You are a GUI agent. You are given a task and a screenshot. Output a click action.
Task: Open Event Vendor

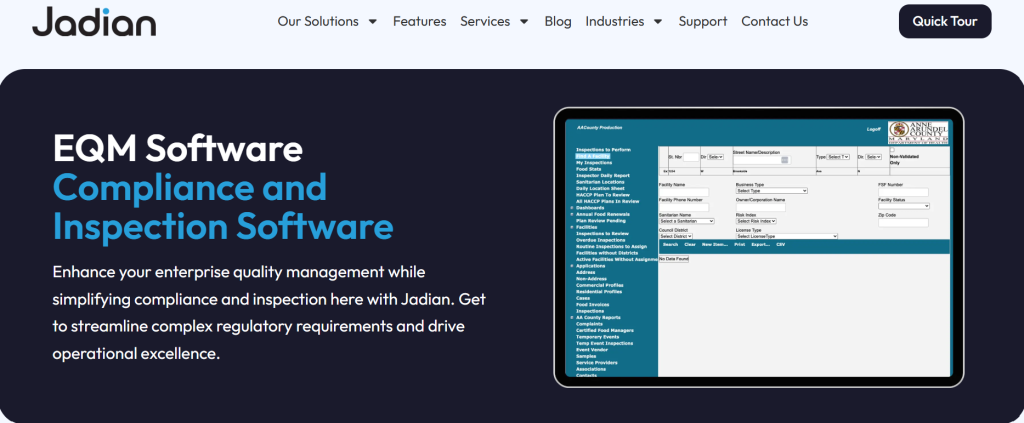tap(590, 350)
